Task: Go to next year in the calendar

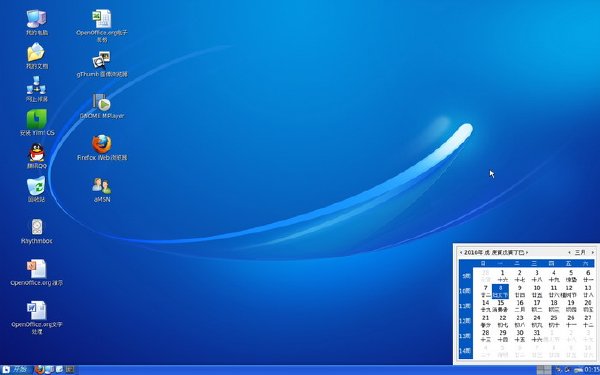Action: (x=527, y=253)
